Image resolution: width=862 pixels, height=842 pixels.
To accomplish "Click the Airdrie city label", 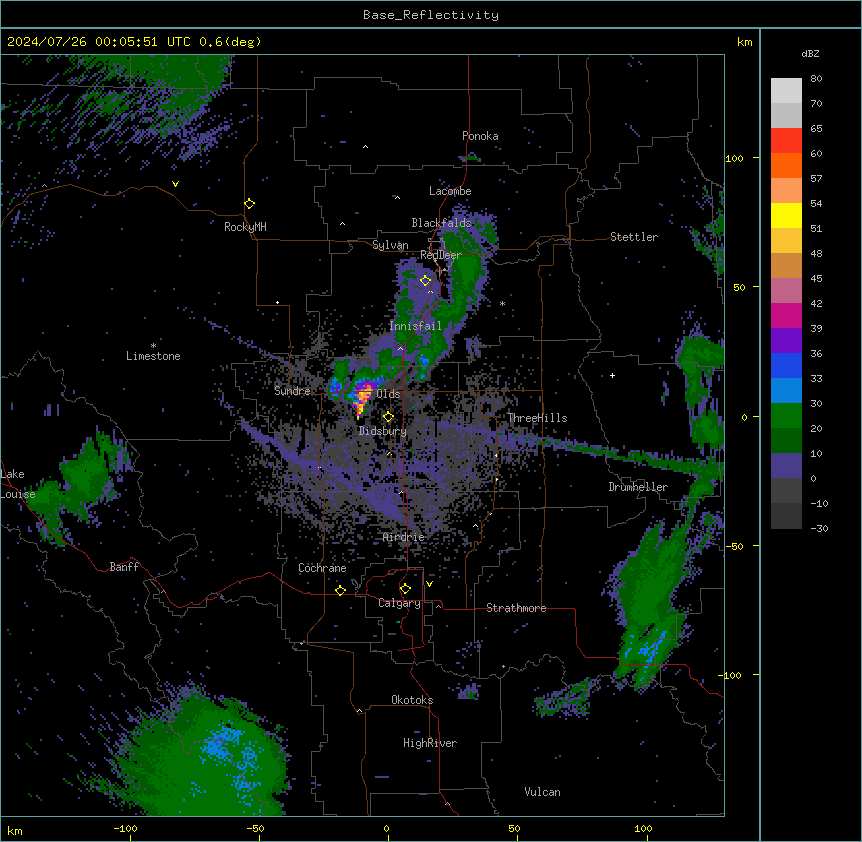I will [x=404, y=537].
